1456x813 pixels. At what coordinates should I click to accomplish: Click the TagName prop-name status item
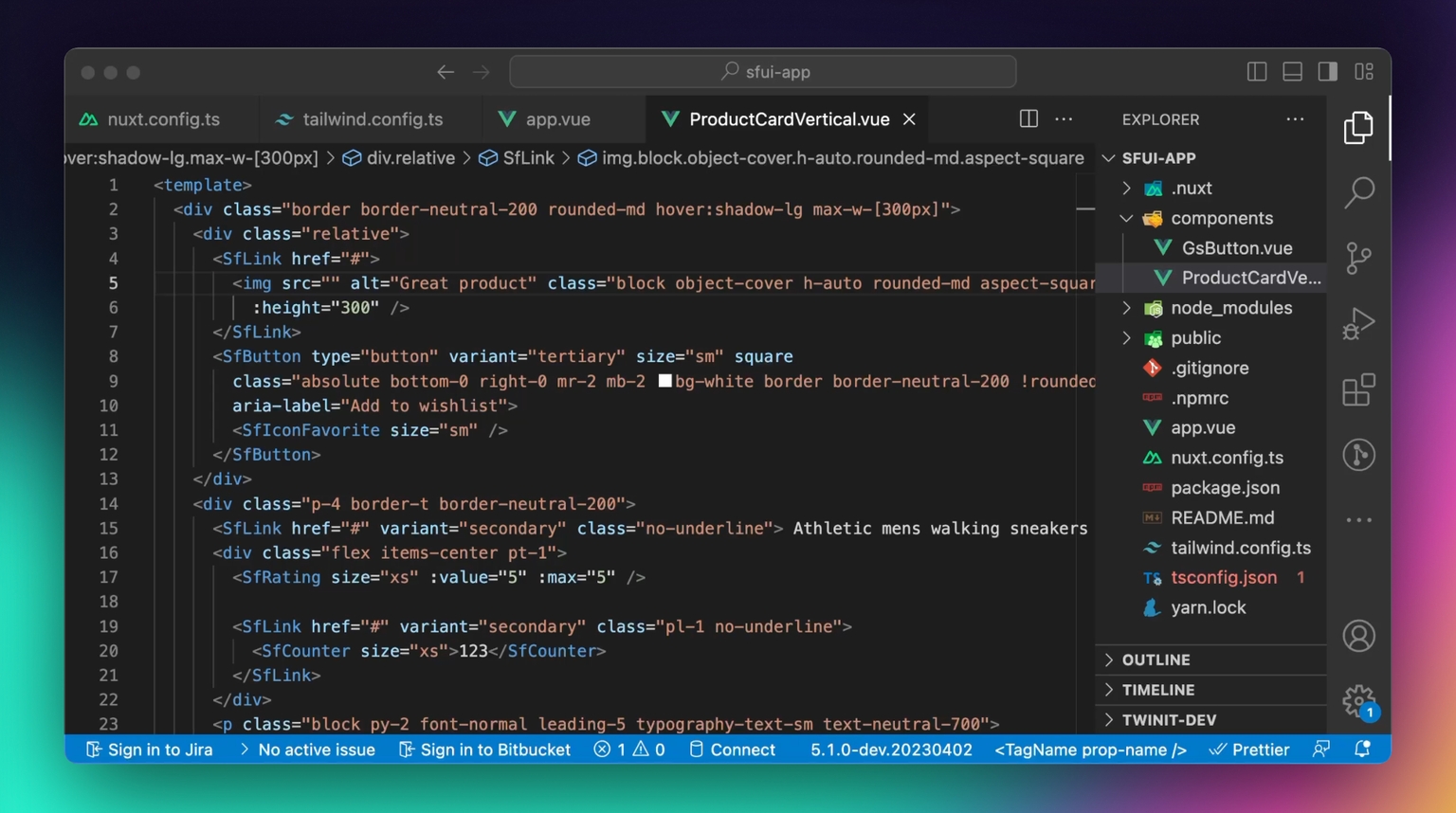[x=1090, y=750]
